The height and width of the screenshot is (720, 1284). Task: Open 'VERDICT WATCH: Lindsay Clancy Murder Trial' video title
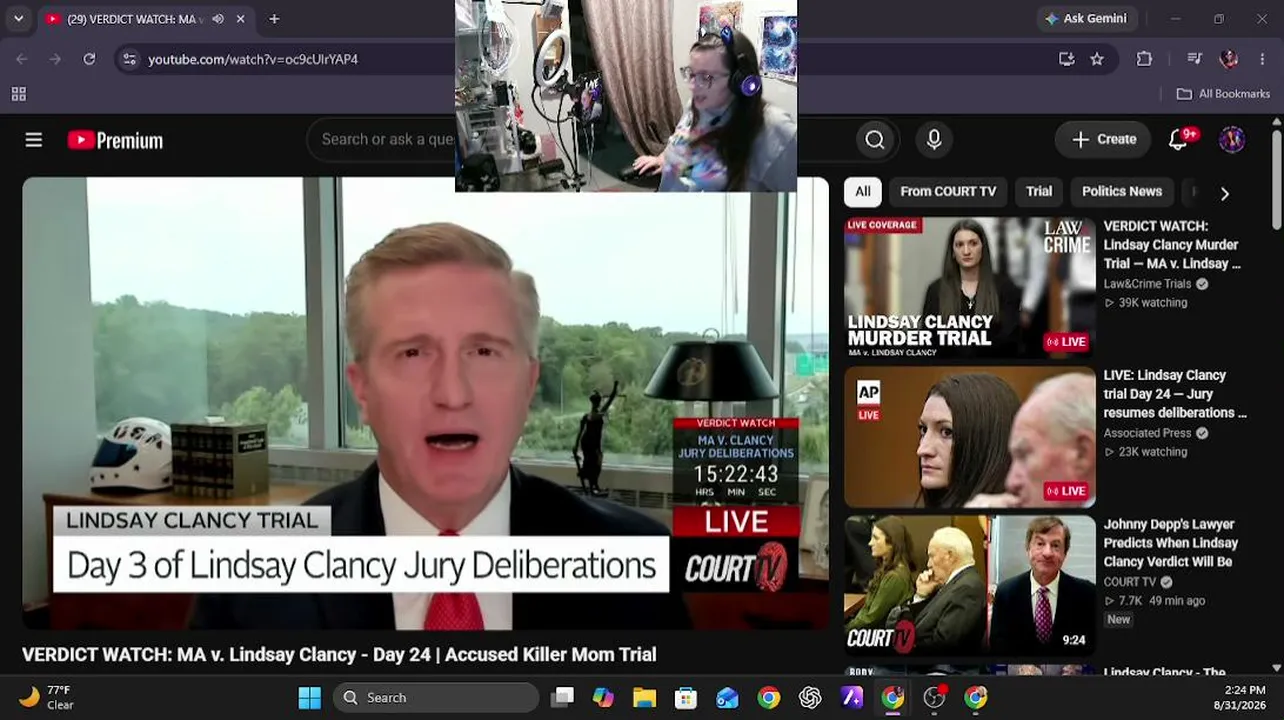coord(1171,245)
